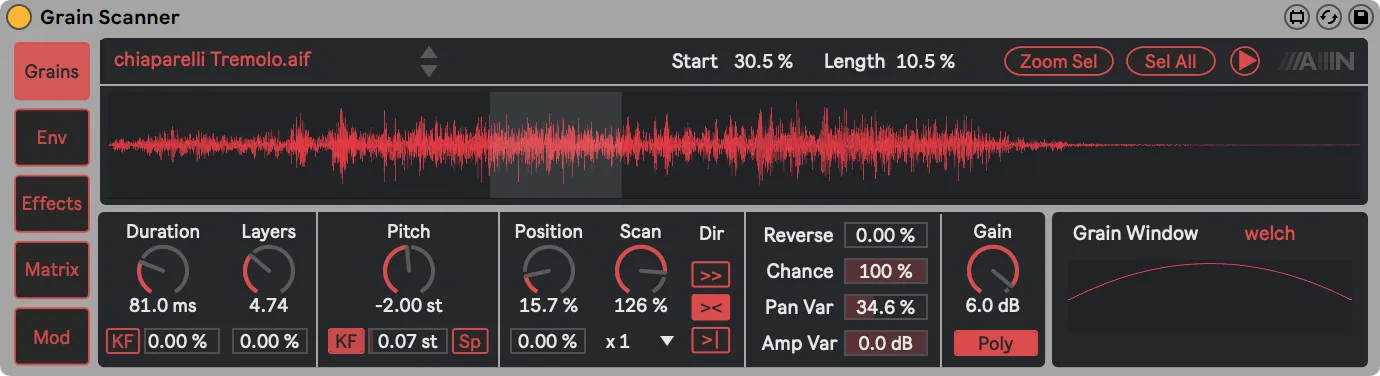Open the welch grain window type selector

coord(1269,233)
